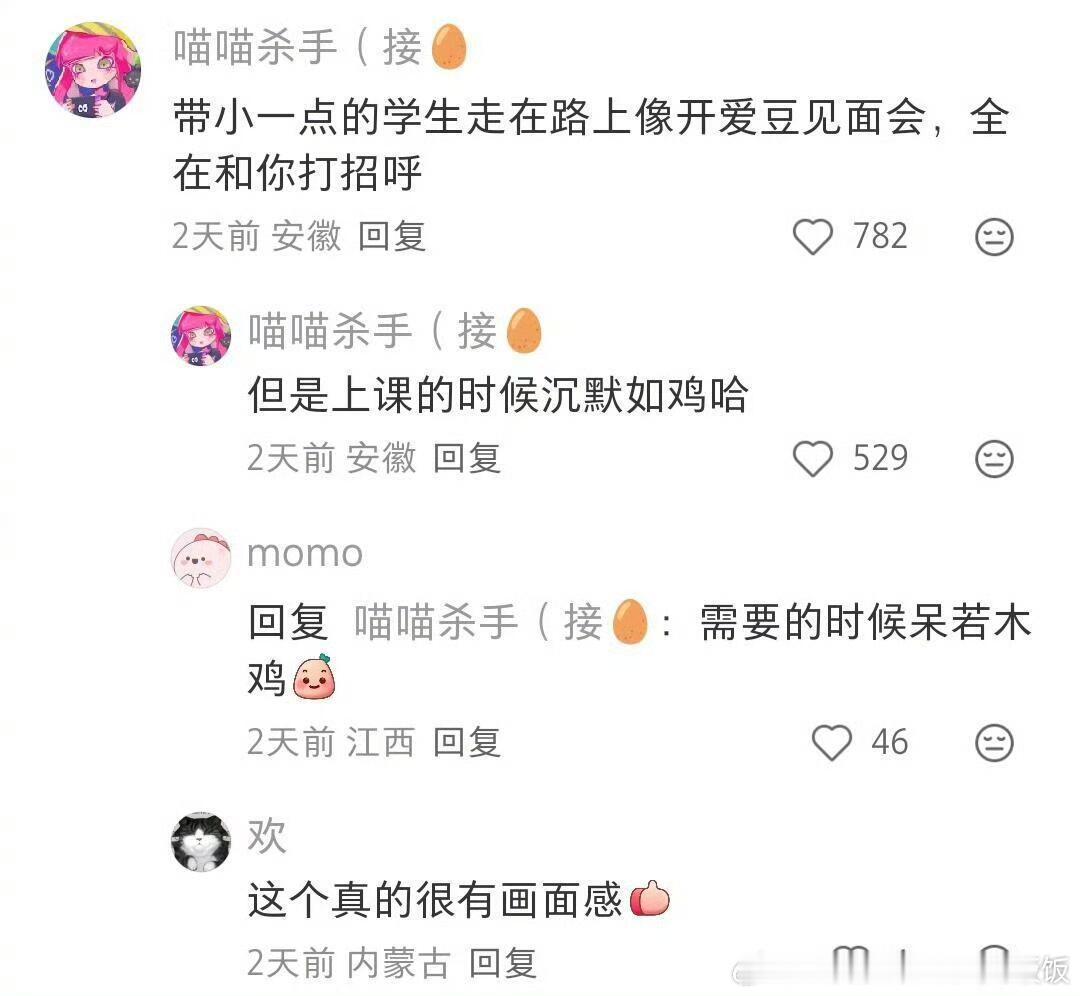1080x996 pixels.
Task: Like momo's comment with 46 likes
Action: (832, 743)
